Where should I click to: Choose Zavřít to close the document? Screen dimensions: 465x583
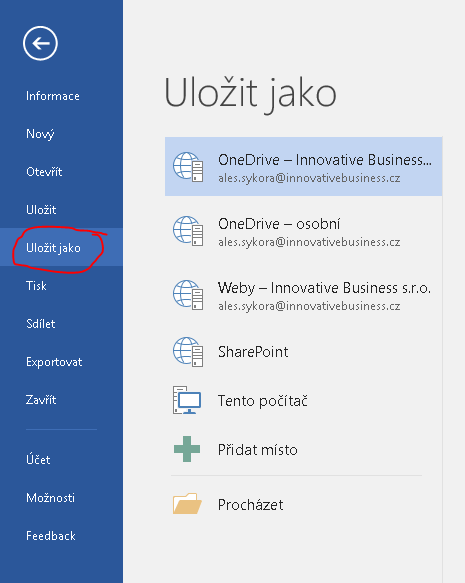pyautogui.click(x=41, y=400)
